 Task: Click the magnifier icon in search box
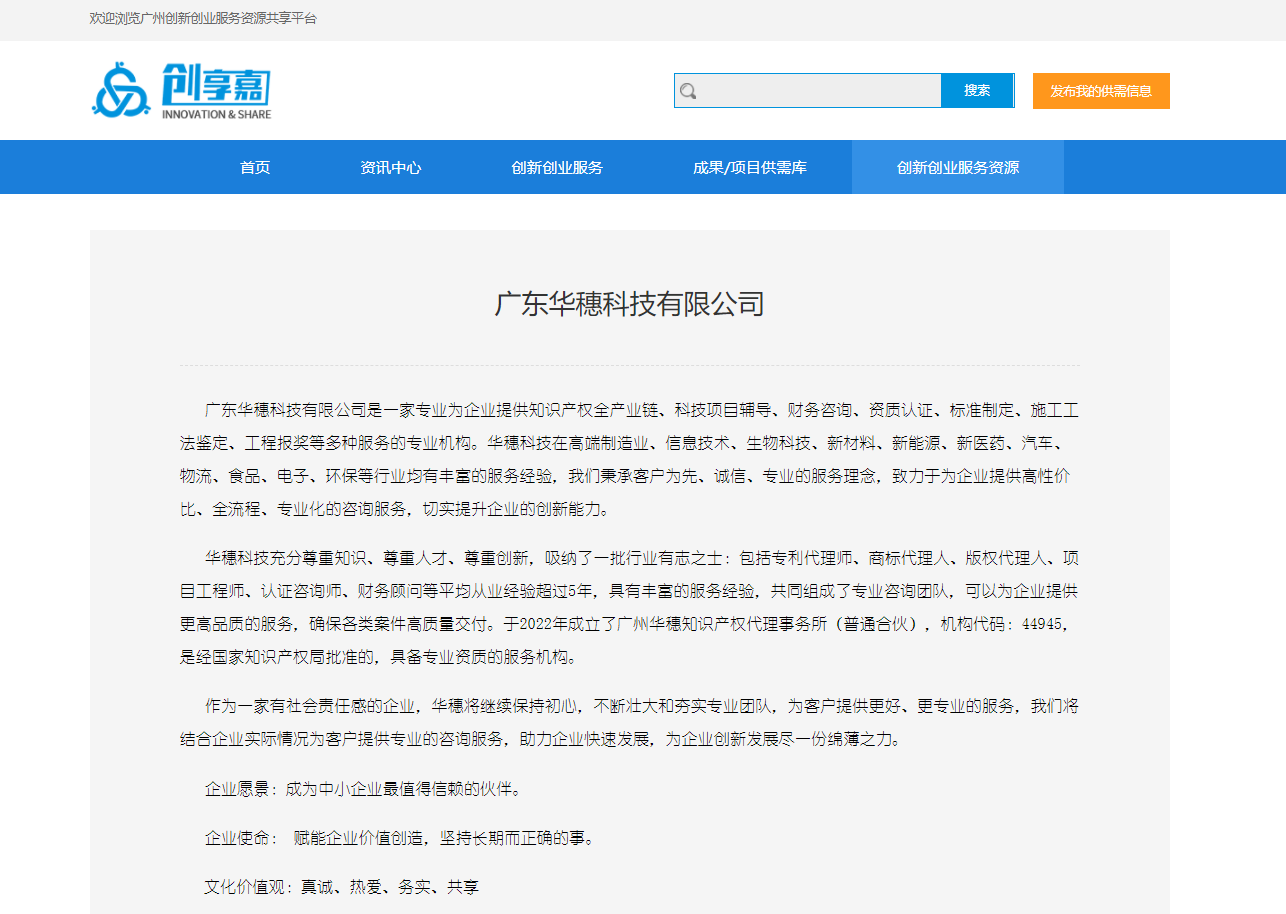[x=688, y=91]
